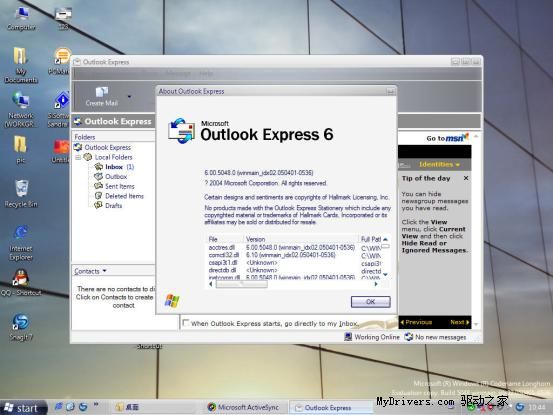Open the Identities dropdown
553x415 pixels.
[x=439, y=164]
